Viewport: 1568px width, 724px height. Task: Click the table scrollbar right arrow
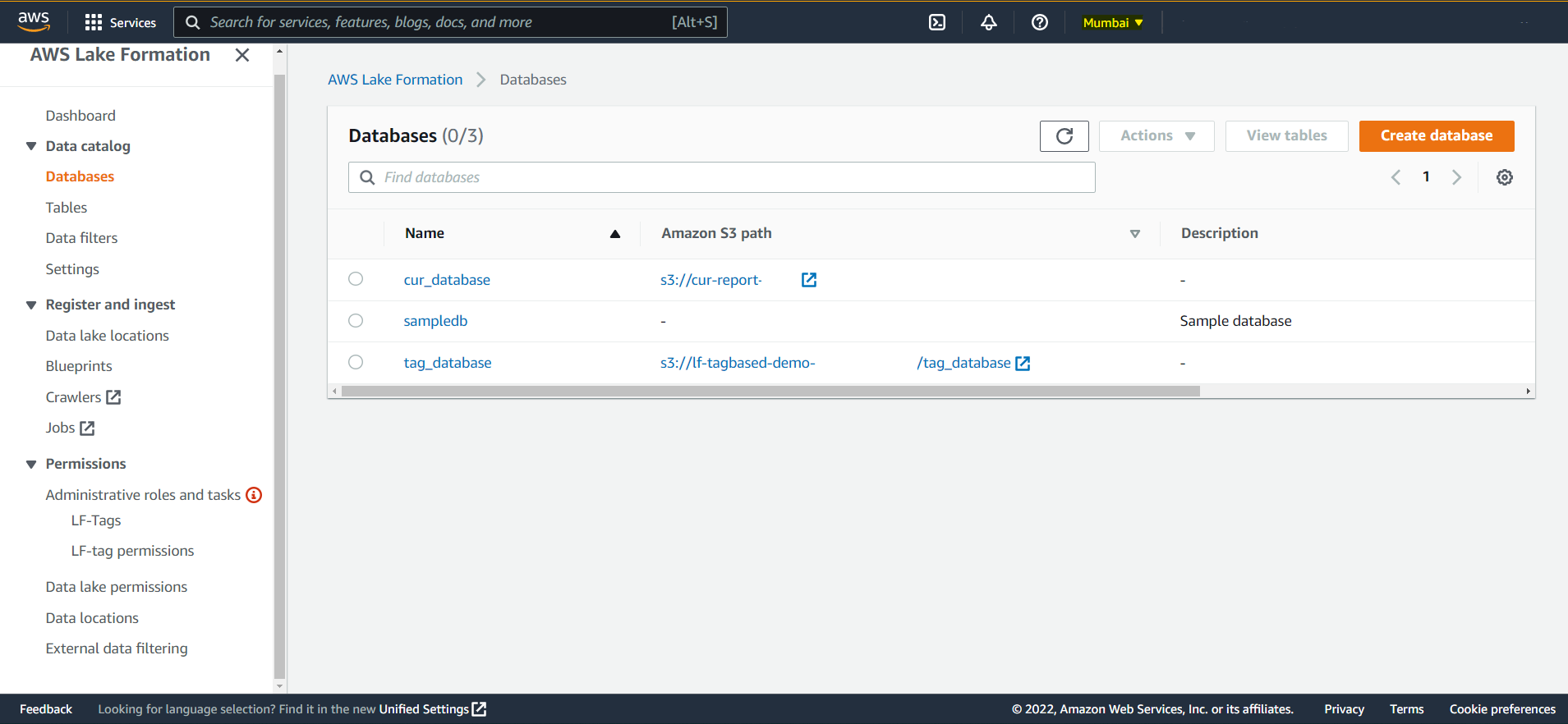(x=1528, y=392)
